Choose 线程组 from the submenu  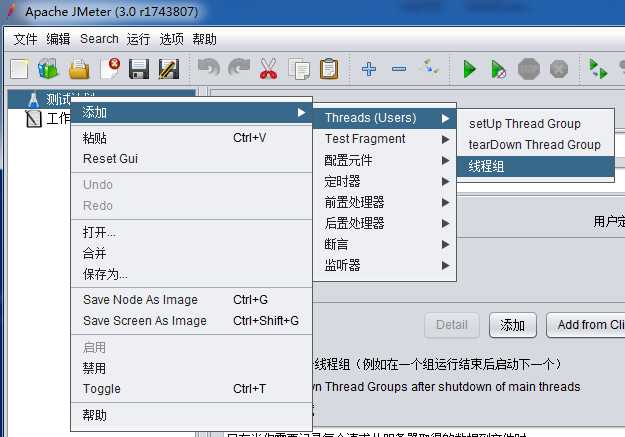[x=535, y=166]
